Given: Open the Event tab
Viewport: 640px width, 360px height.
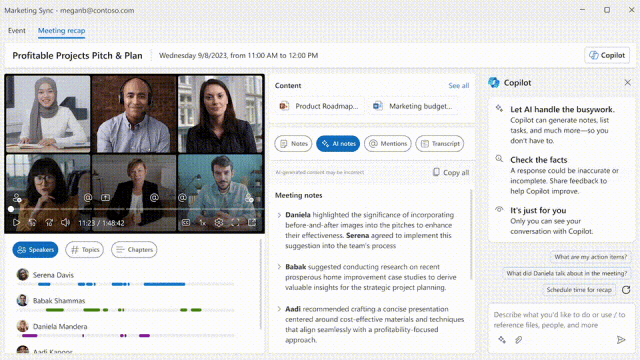Looking at the screenshot, I should point(17,31).
